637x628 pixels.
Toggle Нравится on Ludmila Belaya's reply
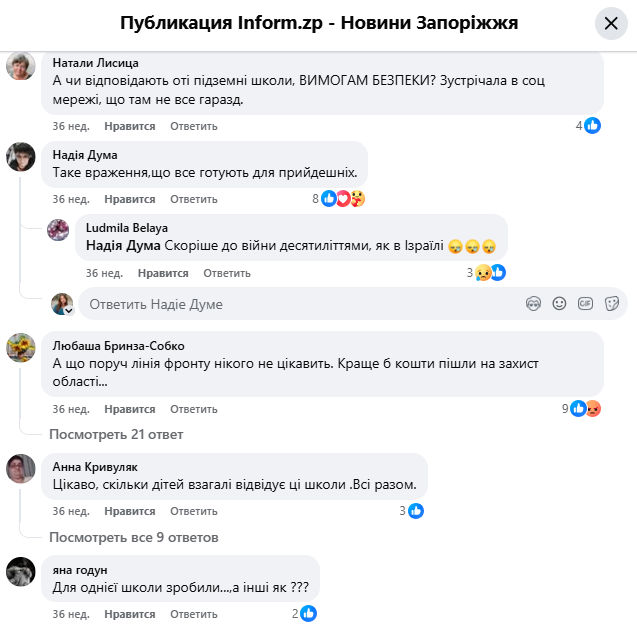pos(163,273)
